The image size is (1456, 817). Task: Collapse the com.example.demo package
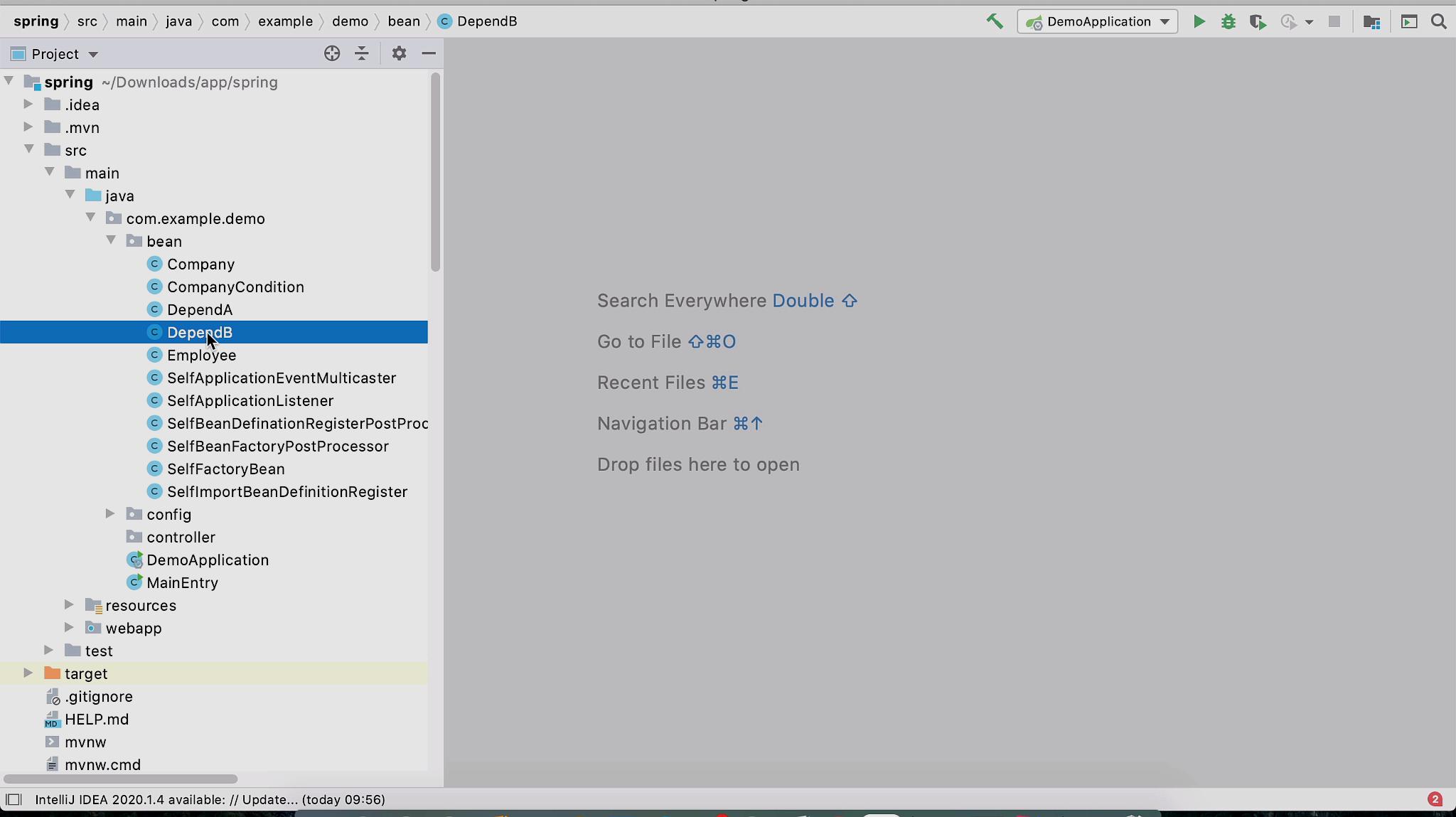tap(91, 218)
